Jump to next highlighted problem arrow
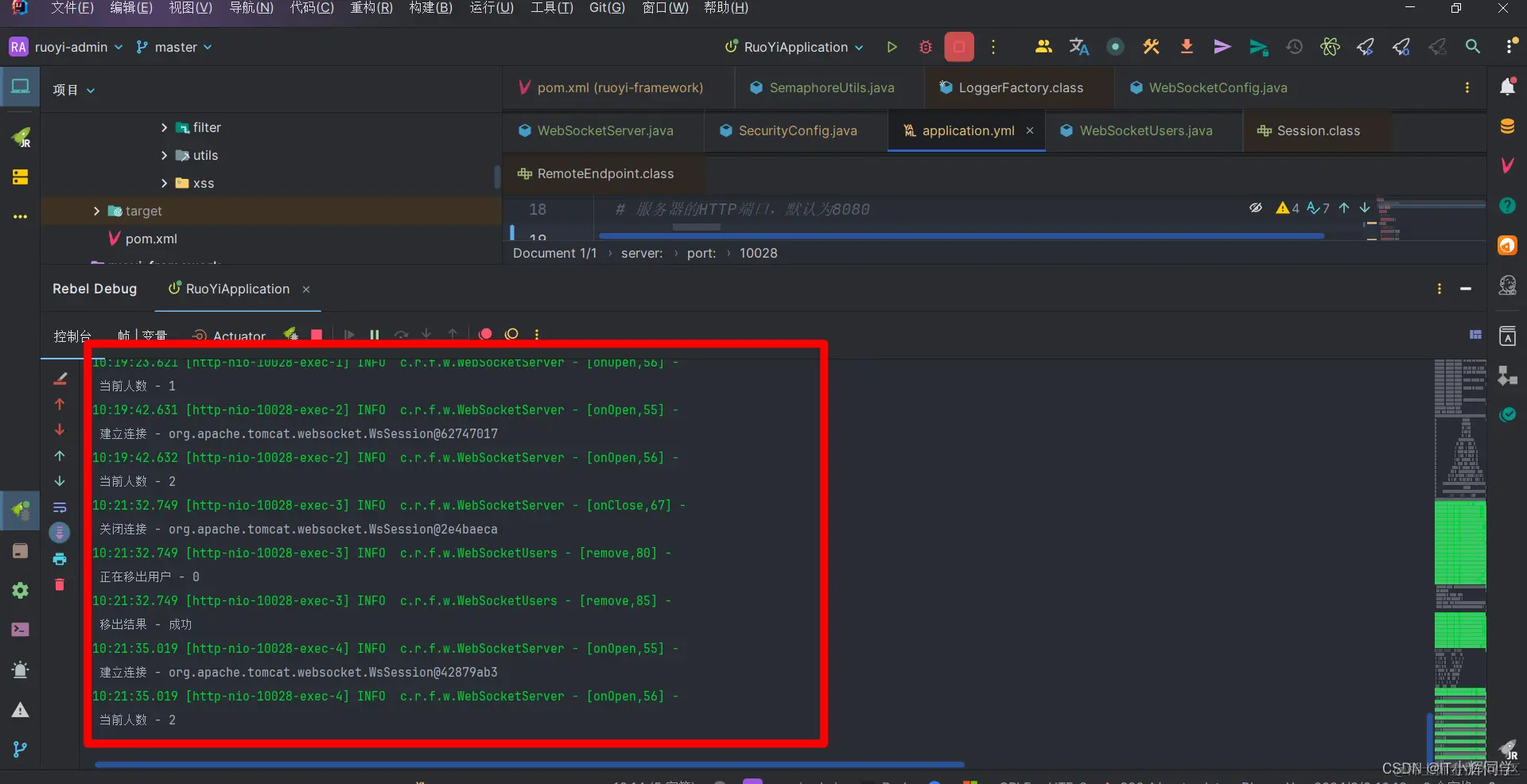 [x=1365, y=208]
